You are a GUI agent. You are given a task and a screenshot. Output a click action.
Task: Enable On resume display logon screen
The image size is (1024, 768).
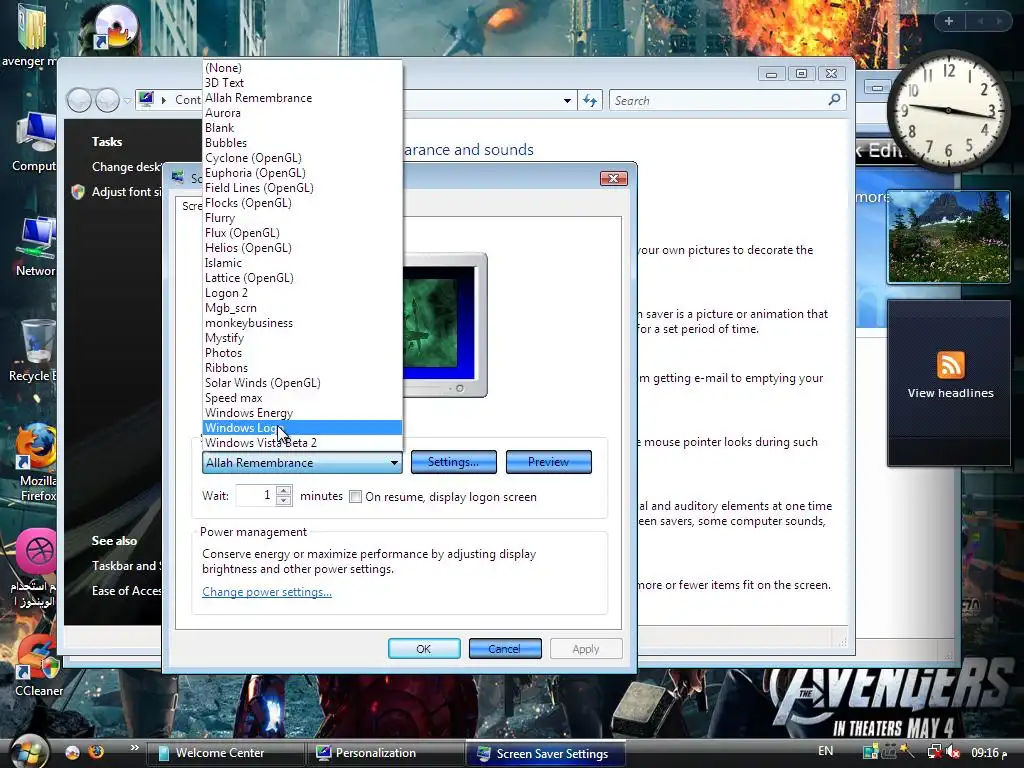click(x=355, y=497)
